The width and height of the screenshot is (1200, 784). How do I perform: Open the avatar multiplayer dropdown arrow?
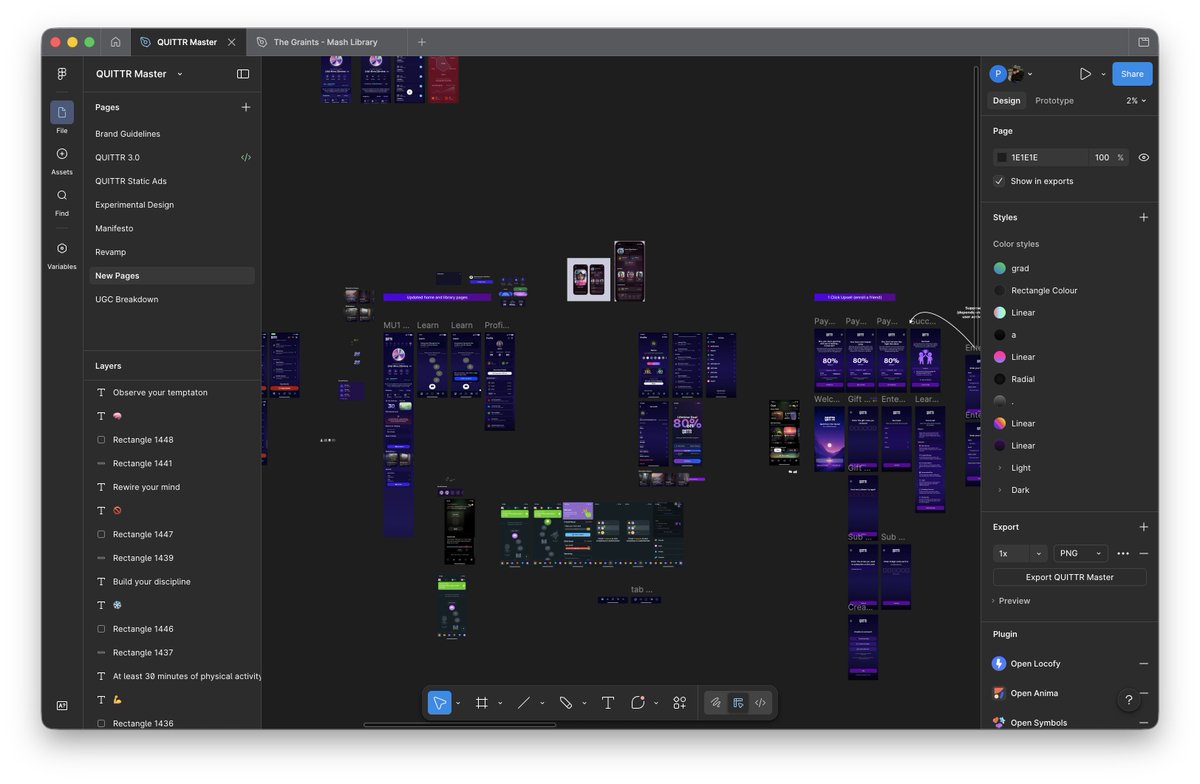(x=1030, y=74)
